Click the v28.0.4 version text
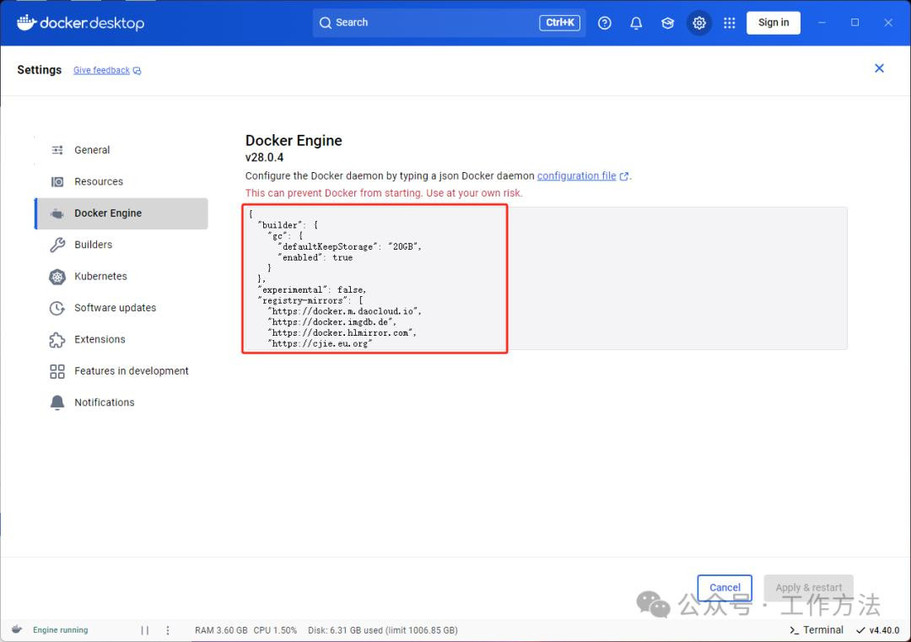Viewport: 911px width, 642px height. point(264,157)
